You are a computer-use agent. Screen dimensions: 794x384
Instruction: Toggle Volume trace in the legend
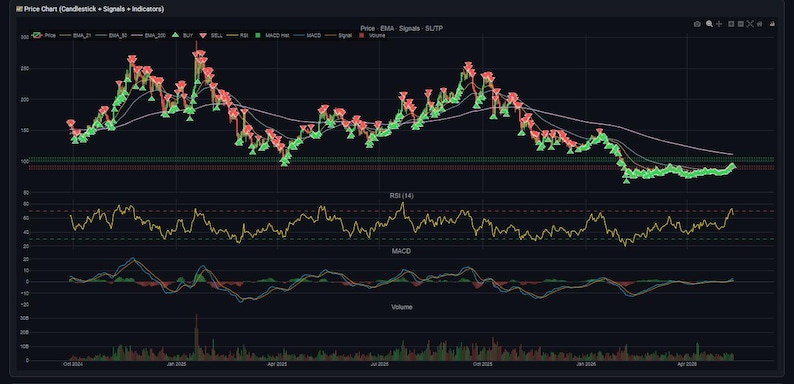(x=371, y=35)
